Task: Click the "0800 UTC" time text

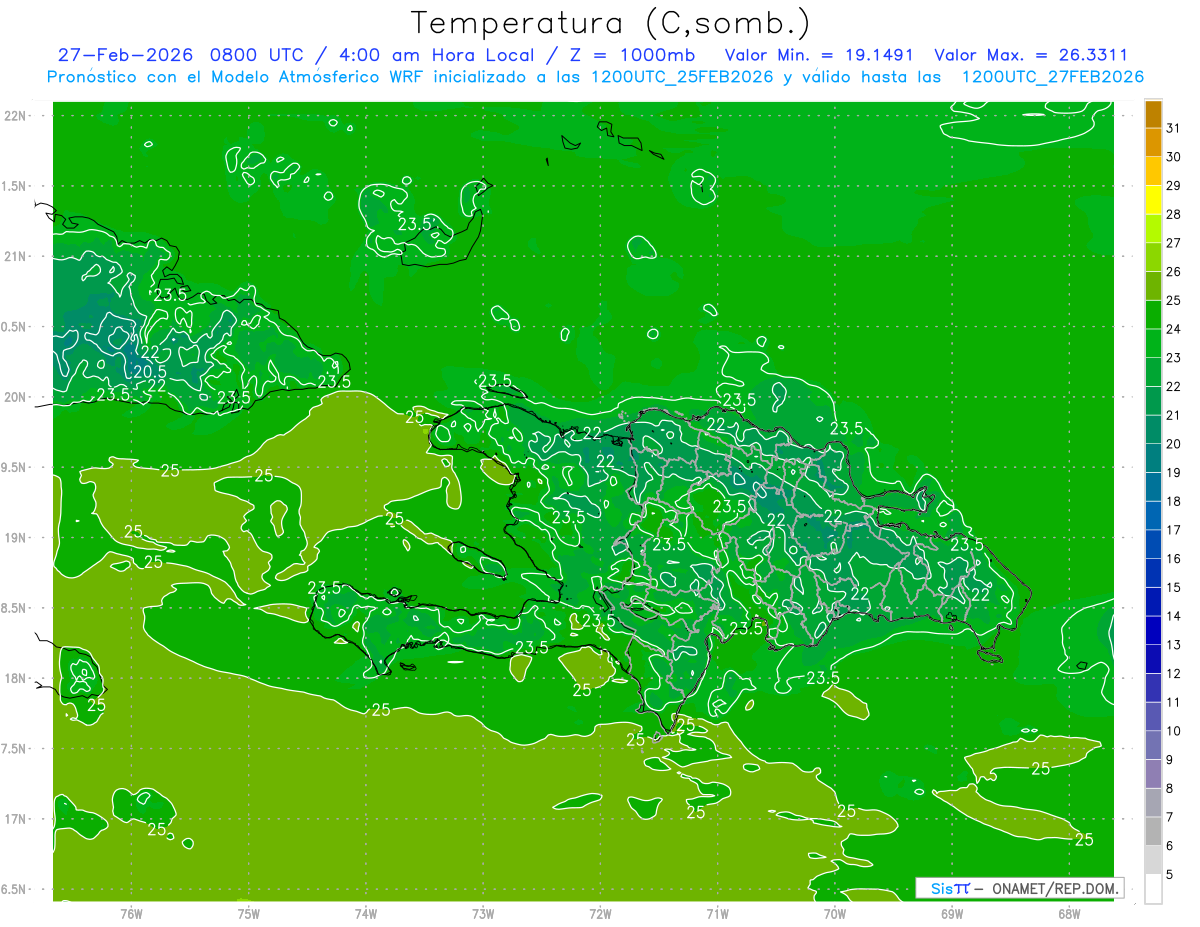Action: pyautogui.click(x=256, y=55)
